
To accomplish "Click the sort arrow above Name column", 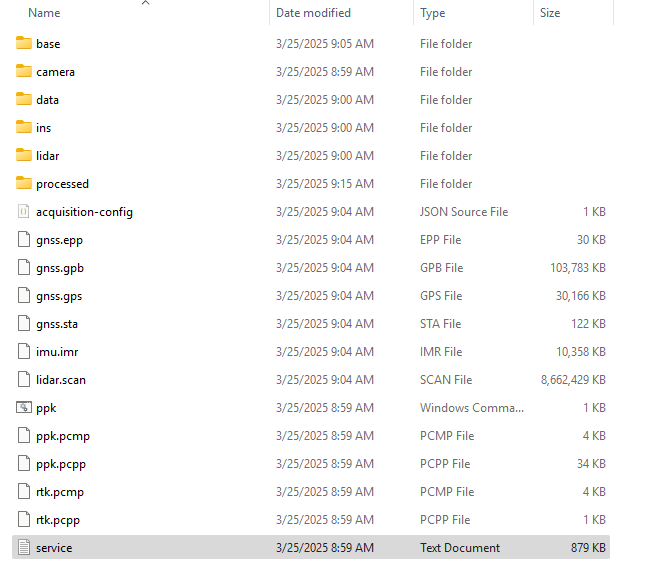I will click(x=145, y=3).
